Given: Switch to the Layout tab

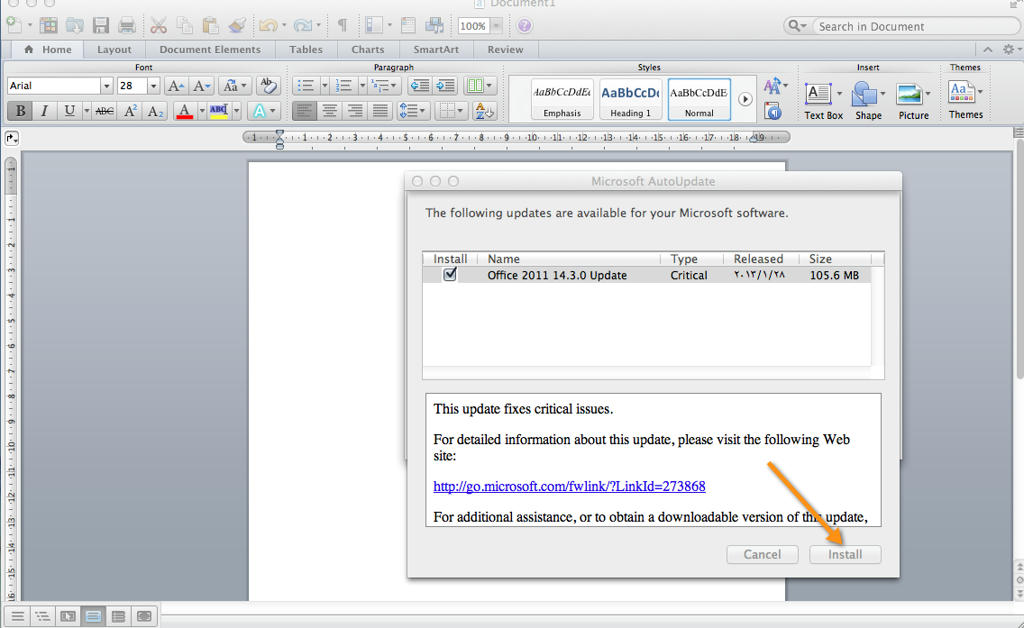Looking at the screenshot, I should point(114,50).
